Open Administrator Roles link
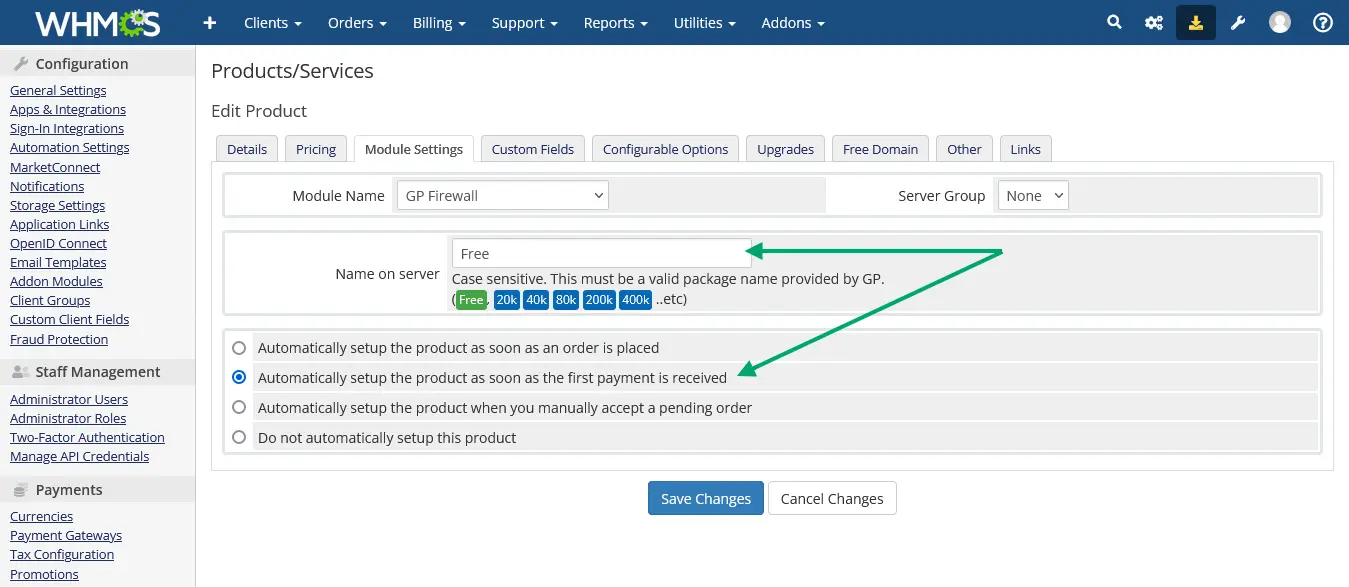 coord(68,418)
